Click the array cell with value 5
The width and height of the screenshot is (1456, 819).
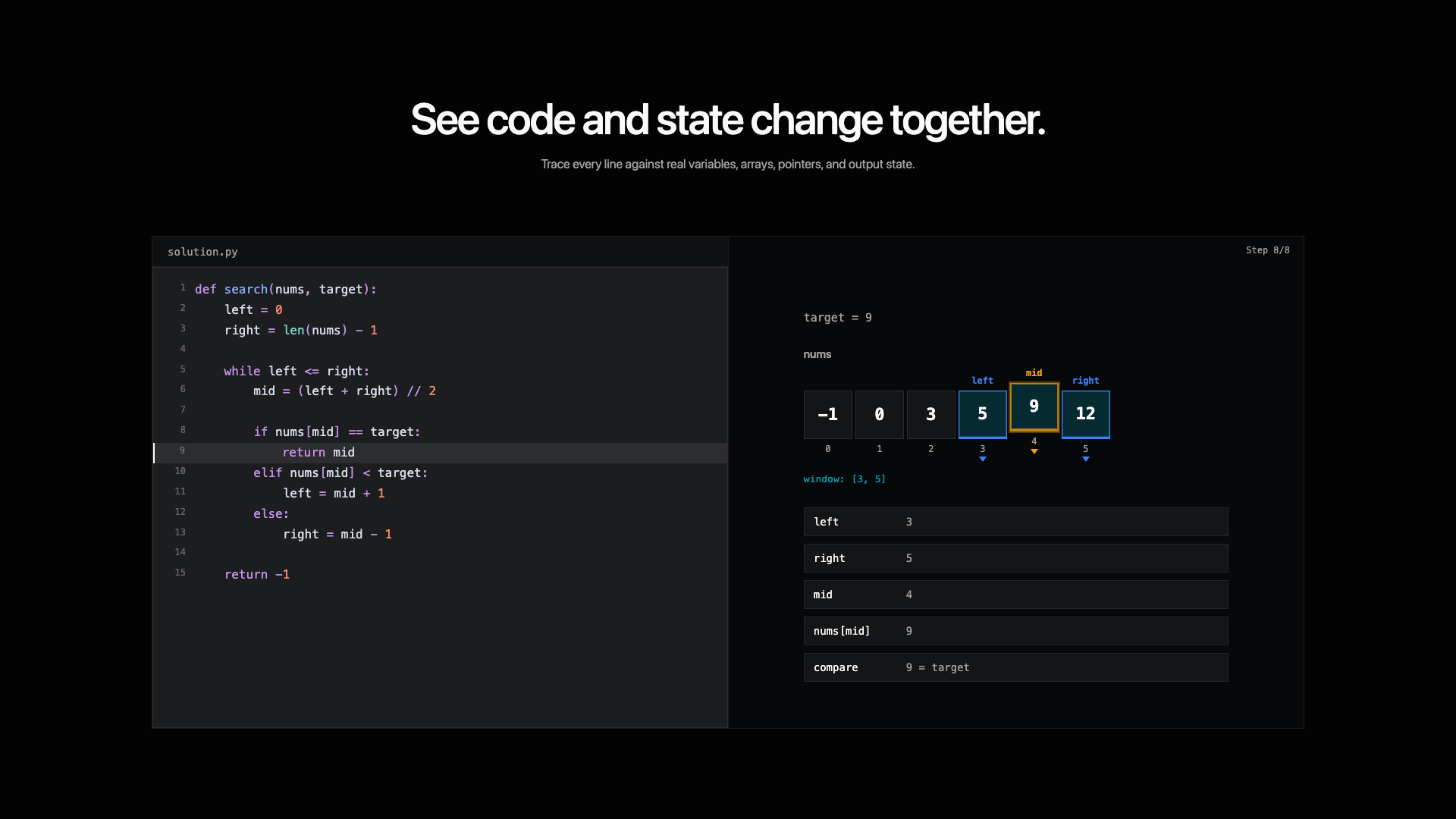coord(982,414)
